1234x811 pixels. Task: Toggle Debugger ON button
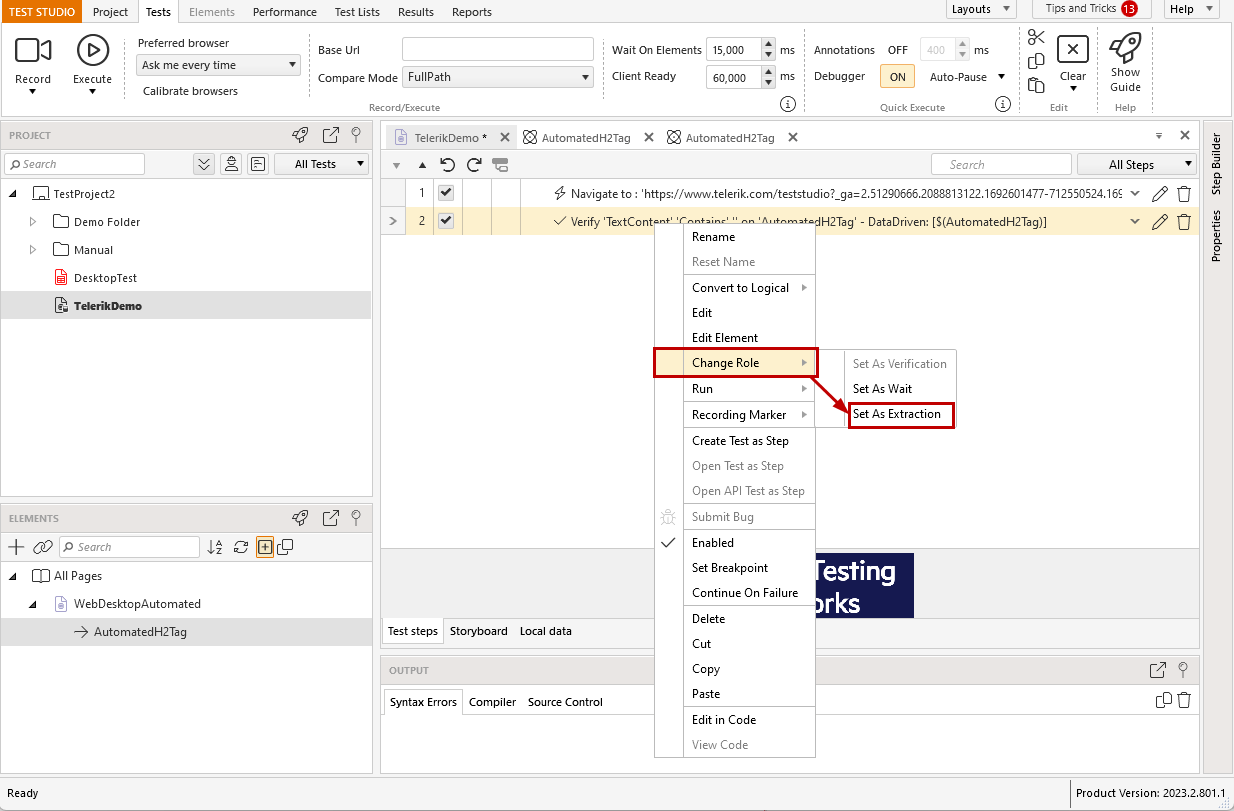(x=897, y=76)
